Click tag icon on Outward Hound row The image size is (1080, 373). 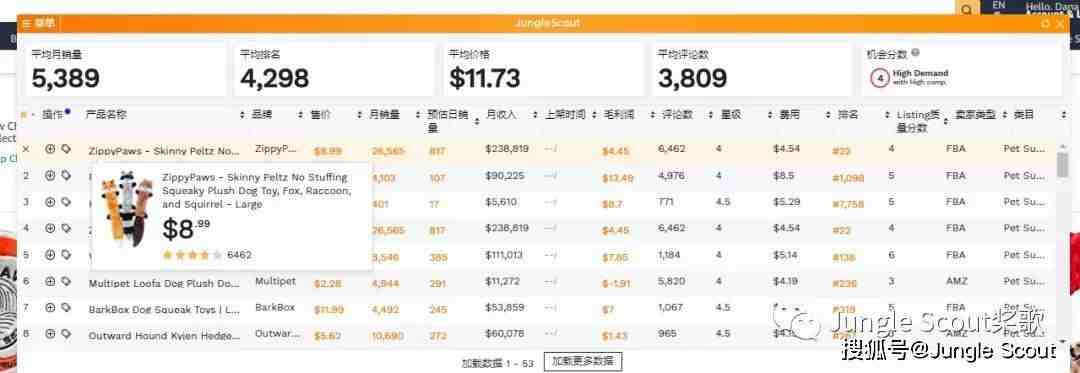click(65, 334)
